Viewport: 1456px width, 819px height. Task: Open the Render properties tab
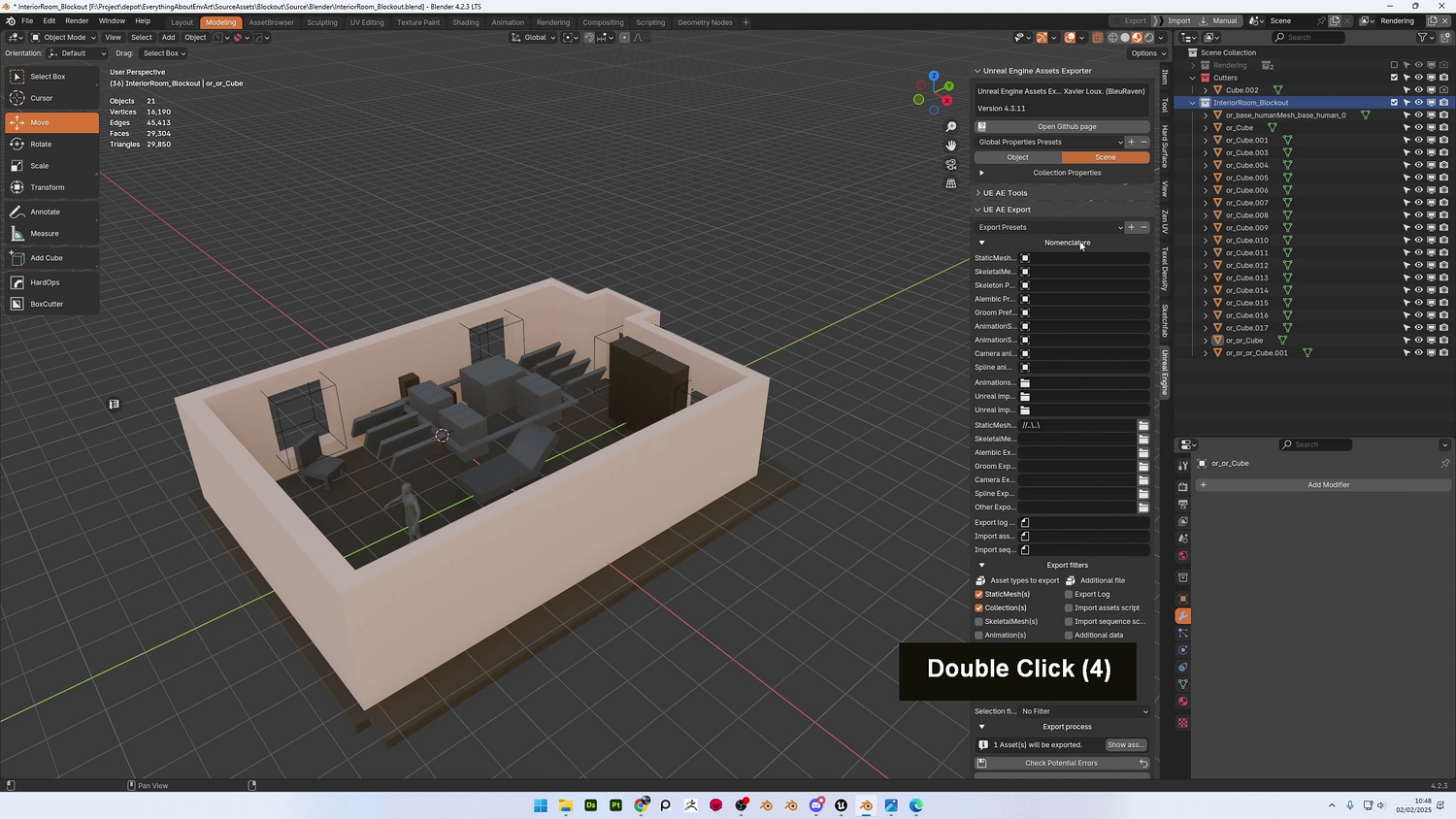pyautogui.click(x=1183, y=486)
